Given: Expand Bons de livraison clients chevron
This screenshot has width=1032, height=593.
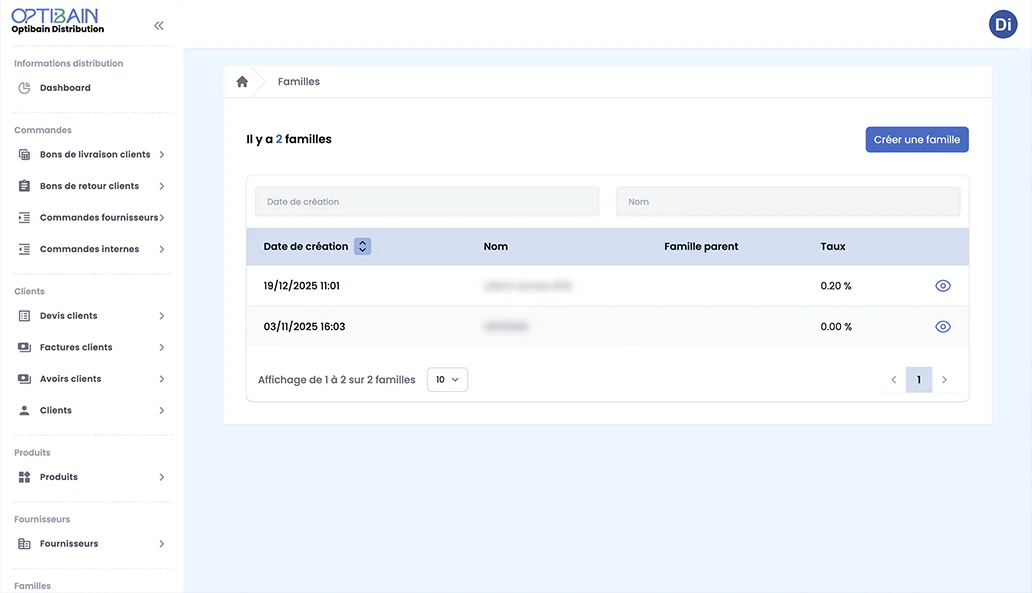Looking at the screenshot, I should tap(162, 155).
